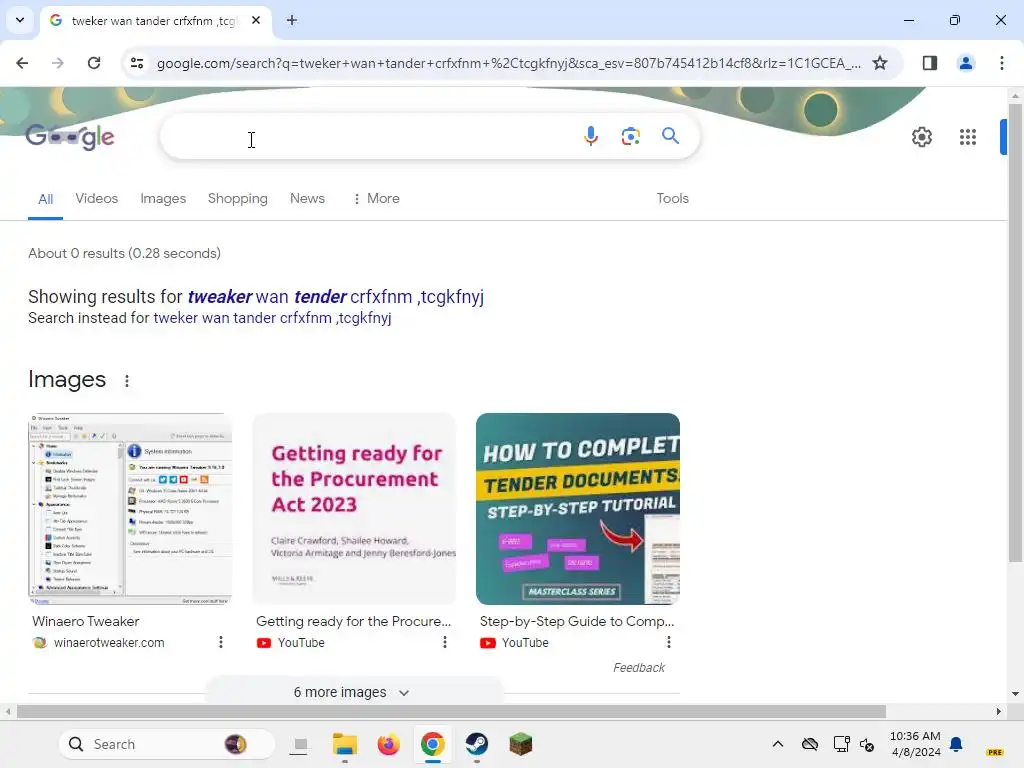Open the Google apps grid
This screenshot has height=768, width=1024.
coord(967,137)
